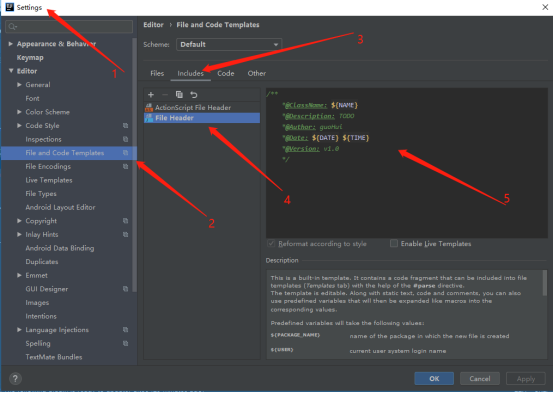Select Live Templates item
The height and width of the screenshot is (393, 554).
49,180
